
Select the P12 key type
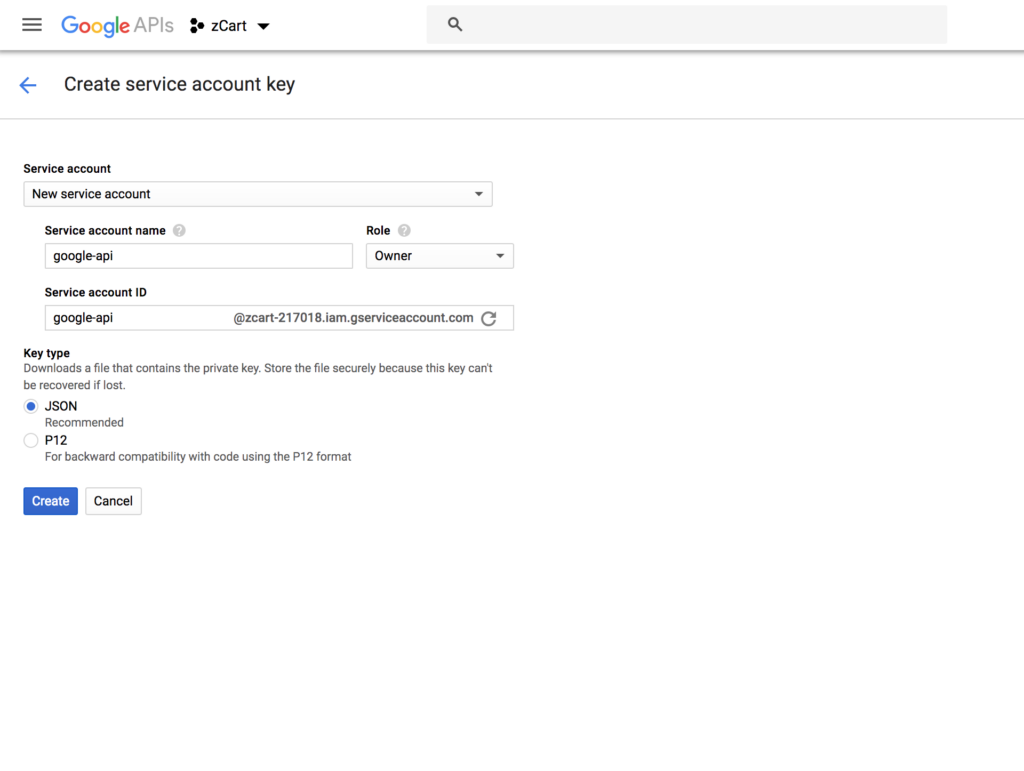coord(31,440)
